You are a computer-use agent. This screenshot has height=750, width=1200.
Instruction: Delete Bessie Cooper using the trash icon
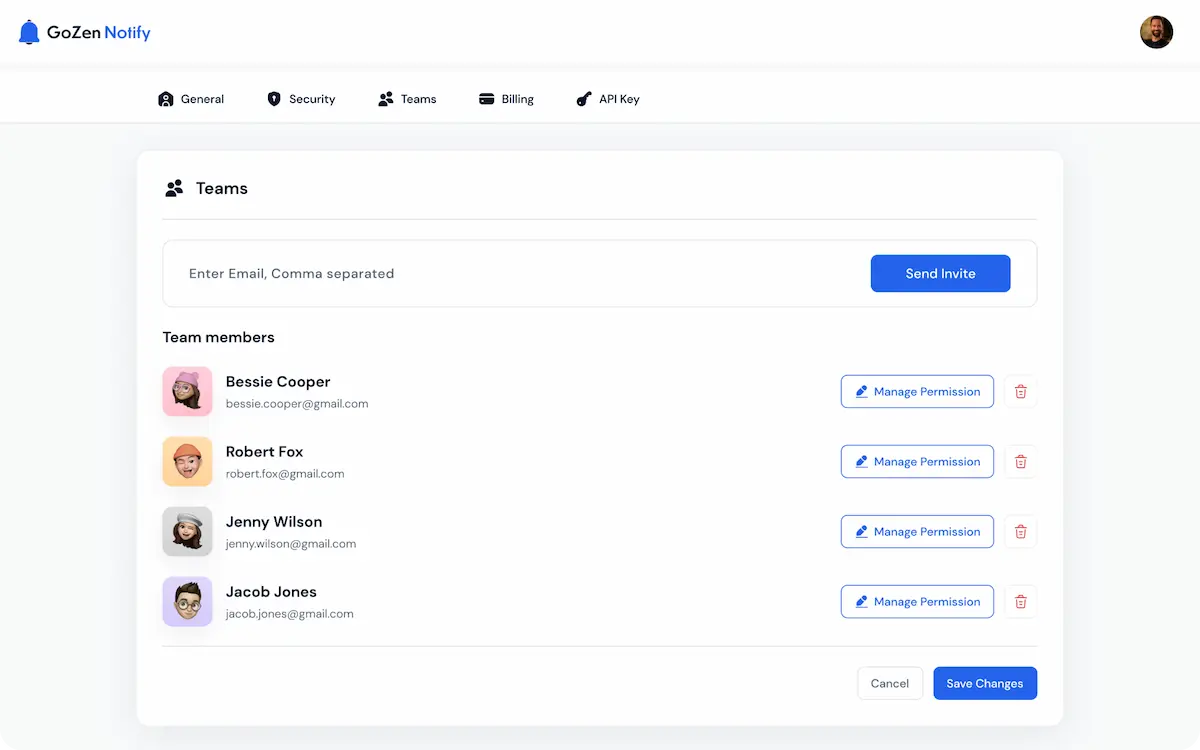(x=1020, y=391)
